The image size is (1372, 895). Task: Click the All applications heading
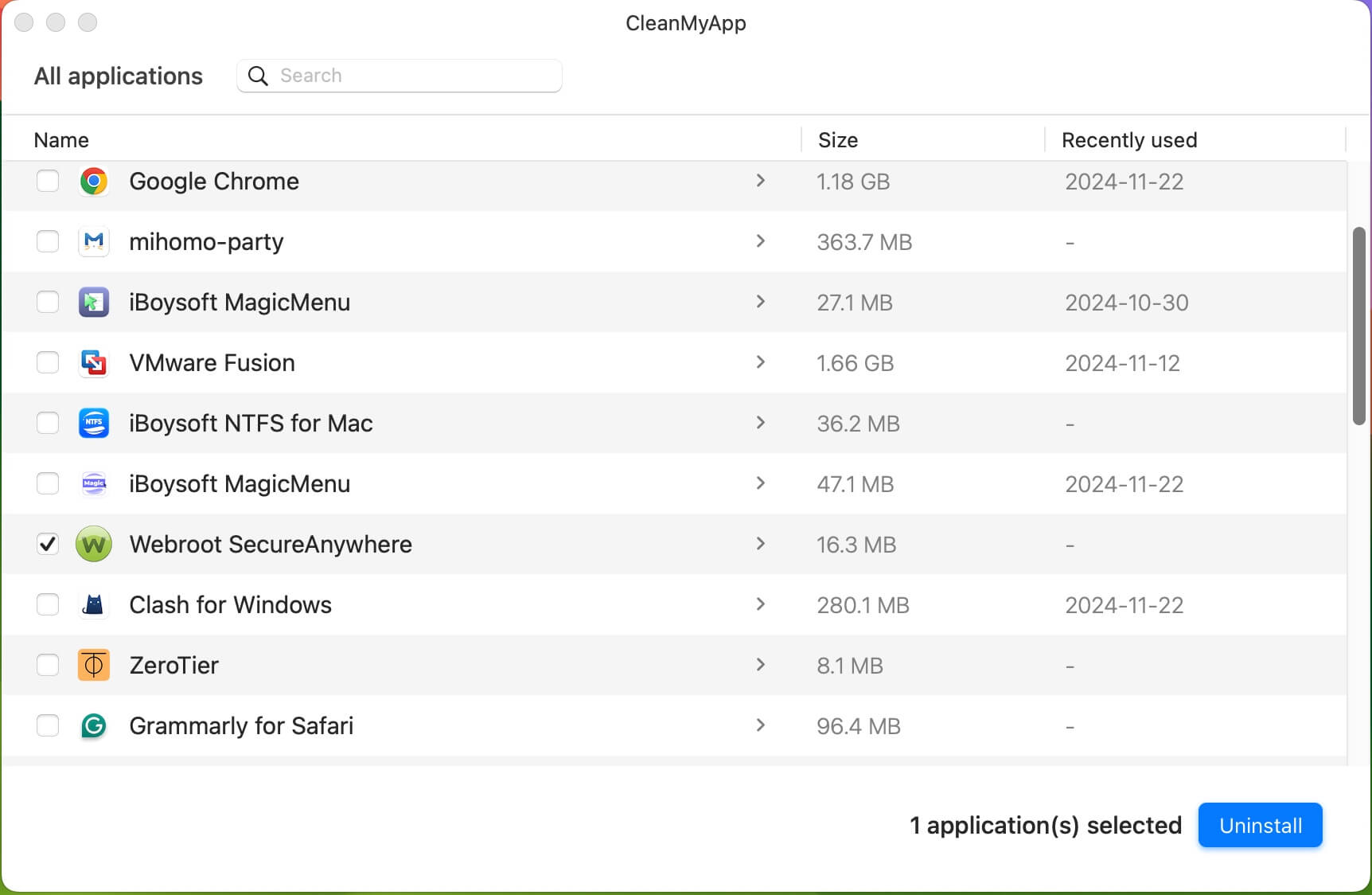click(x=119, y=76)
